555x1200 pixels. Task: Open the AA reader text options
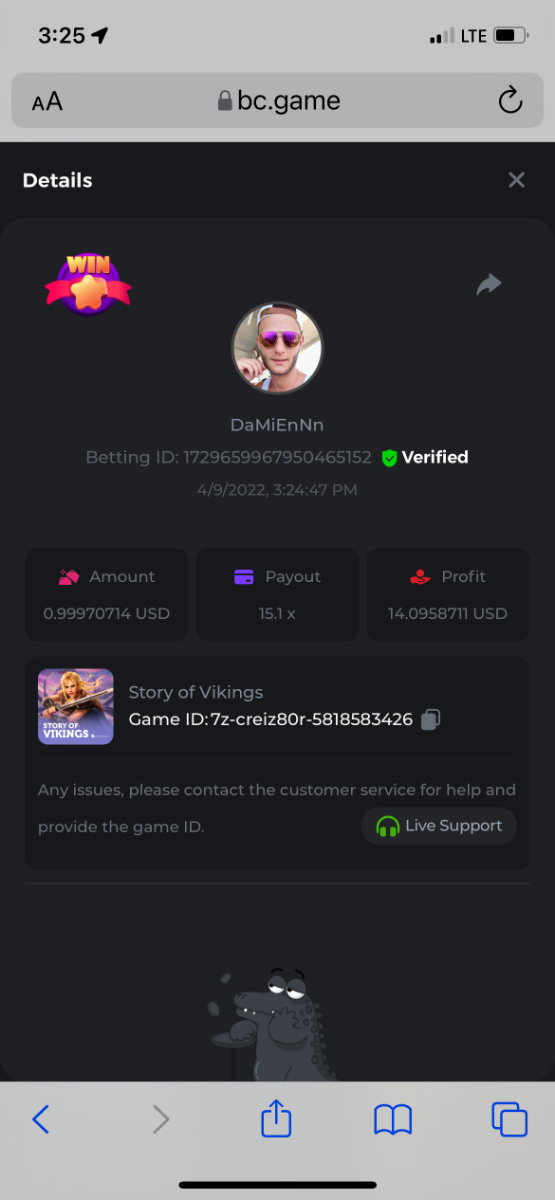47,101
